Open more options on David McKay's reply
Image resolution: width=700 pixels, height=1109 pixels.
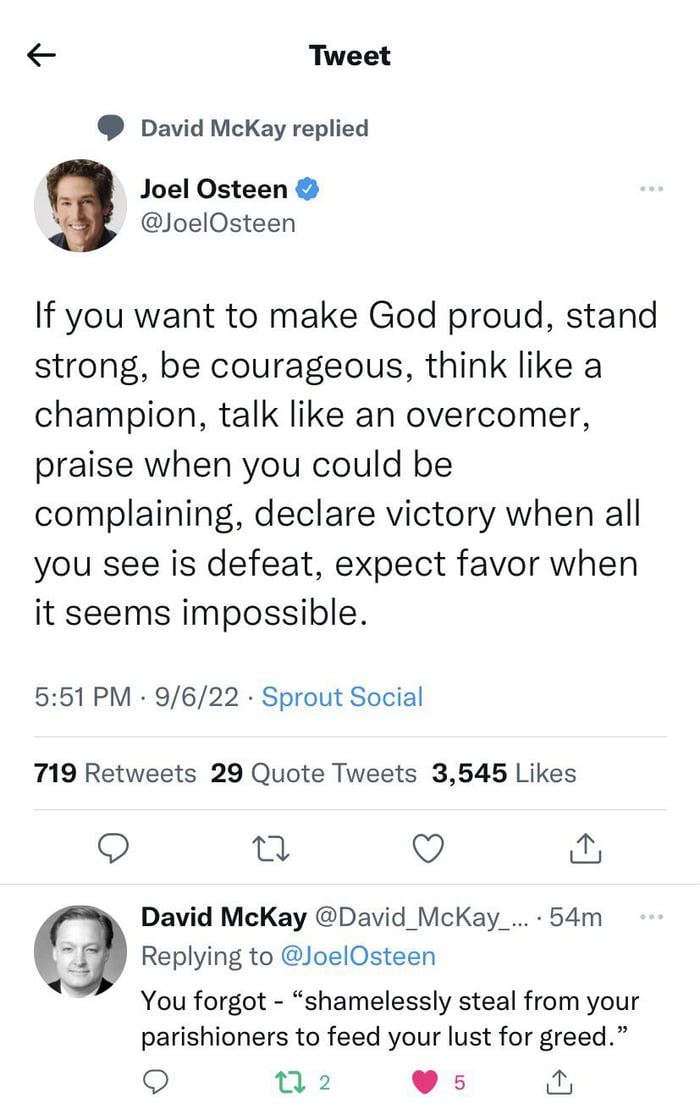coord(651,917)
